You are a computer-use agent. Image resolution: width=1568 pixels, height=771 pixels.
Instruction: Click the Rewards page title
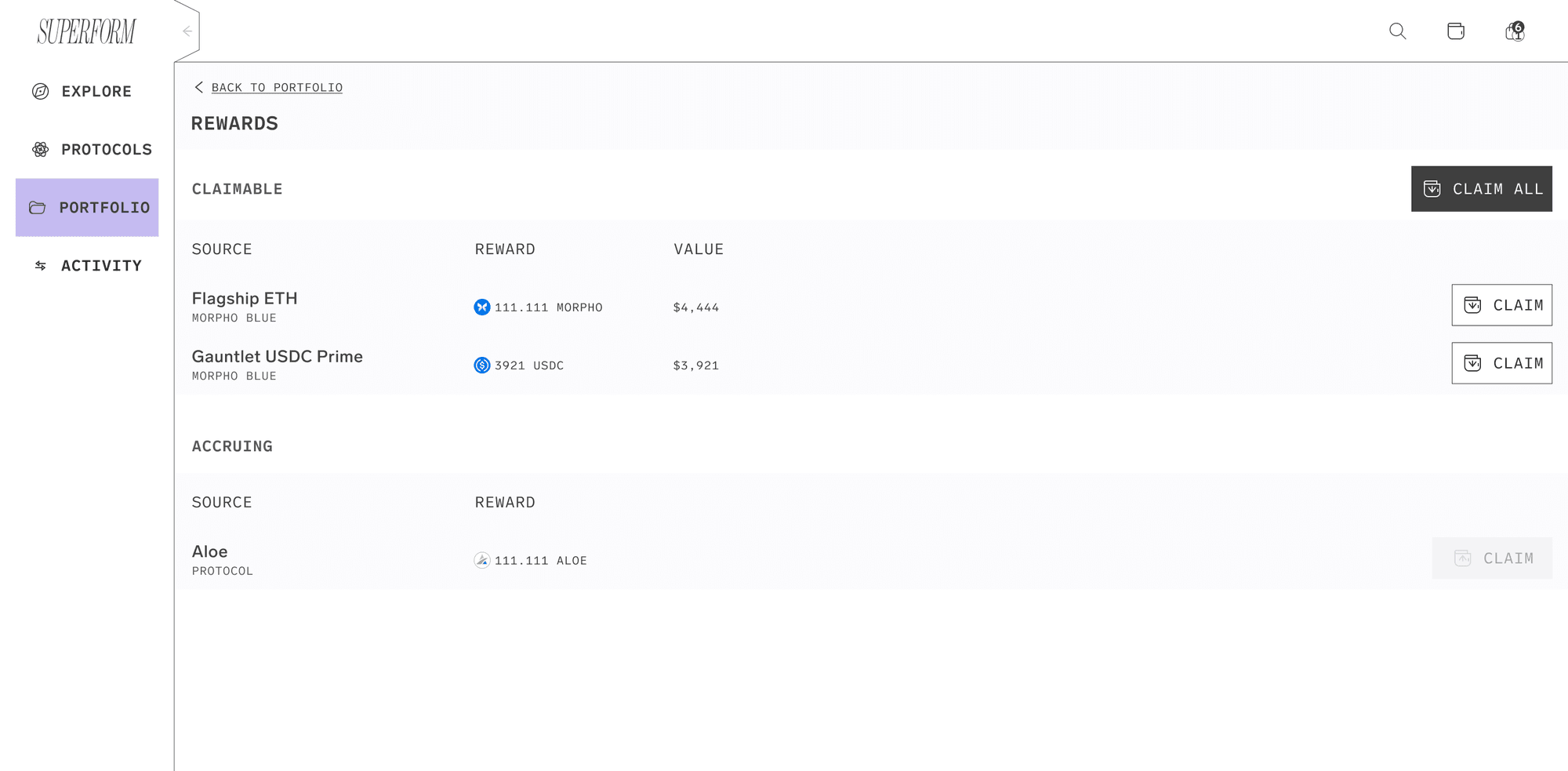tap(234, 123)
